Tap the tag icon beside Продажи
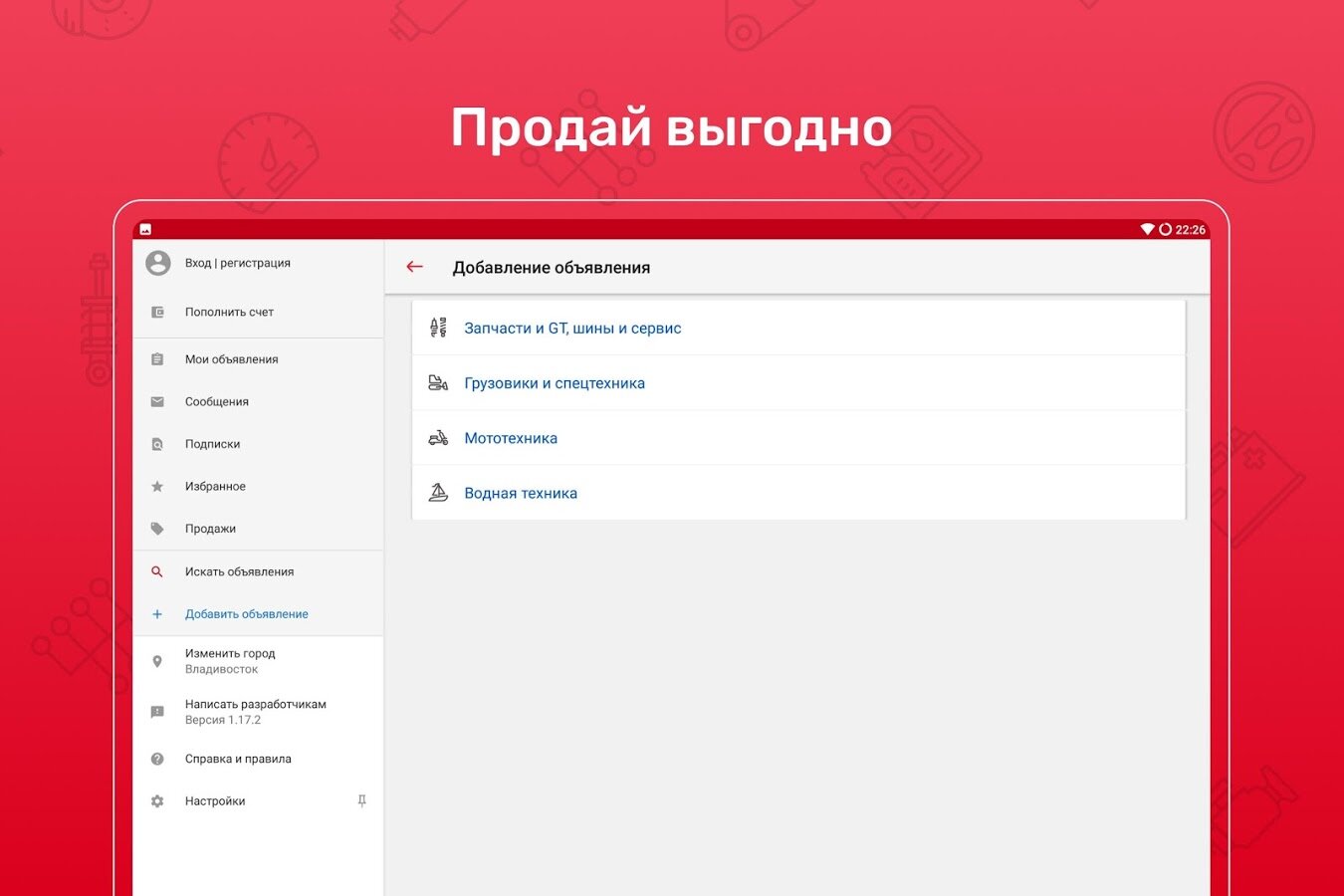1344x896 pixels. click(157, 529)
